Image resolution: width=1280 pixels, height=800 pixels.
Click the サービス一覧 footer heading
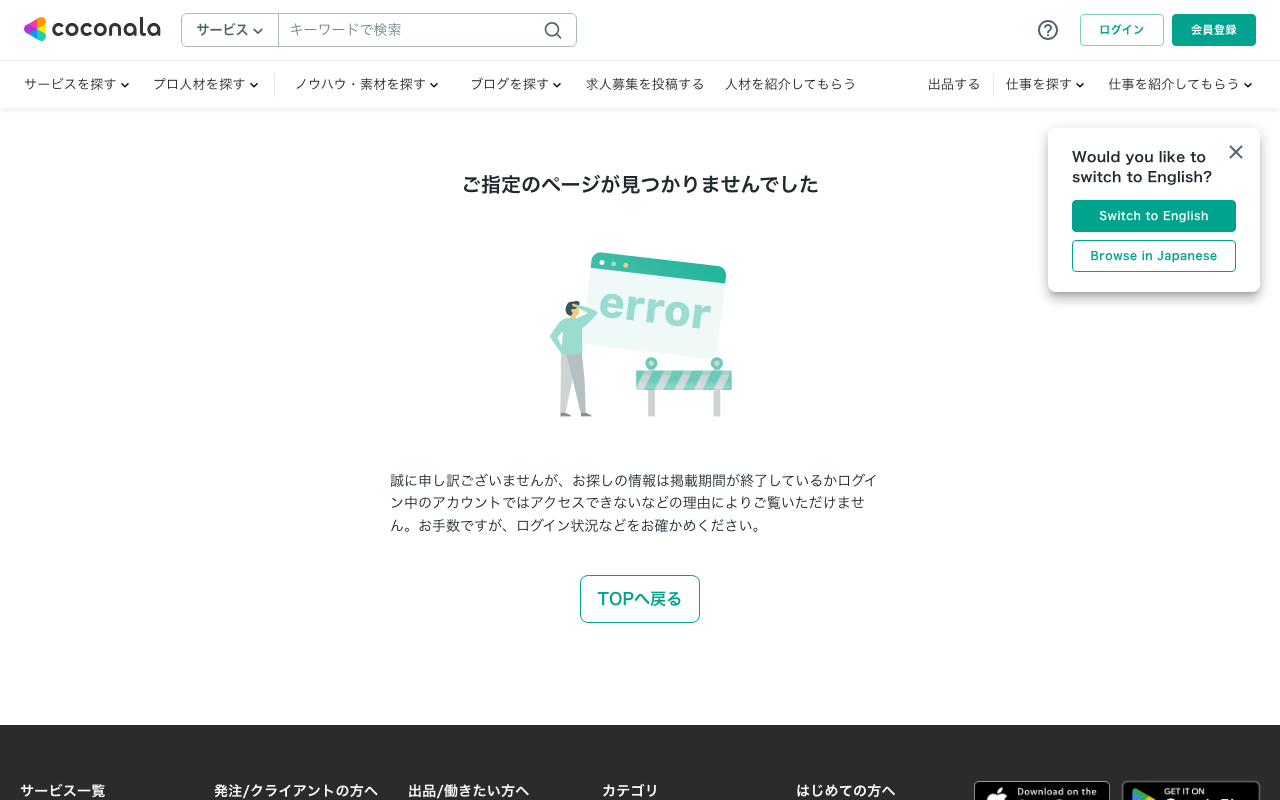[x=62, y=790]
